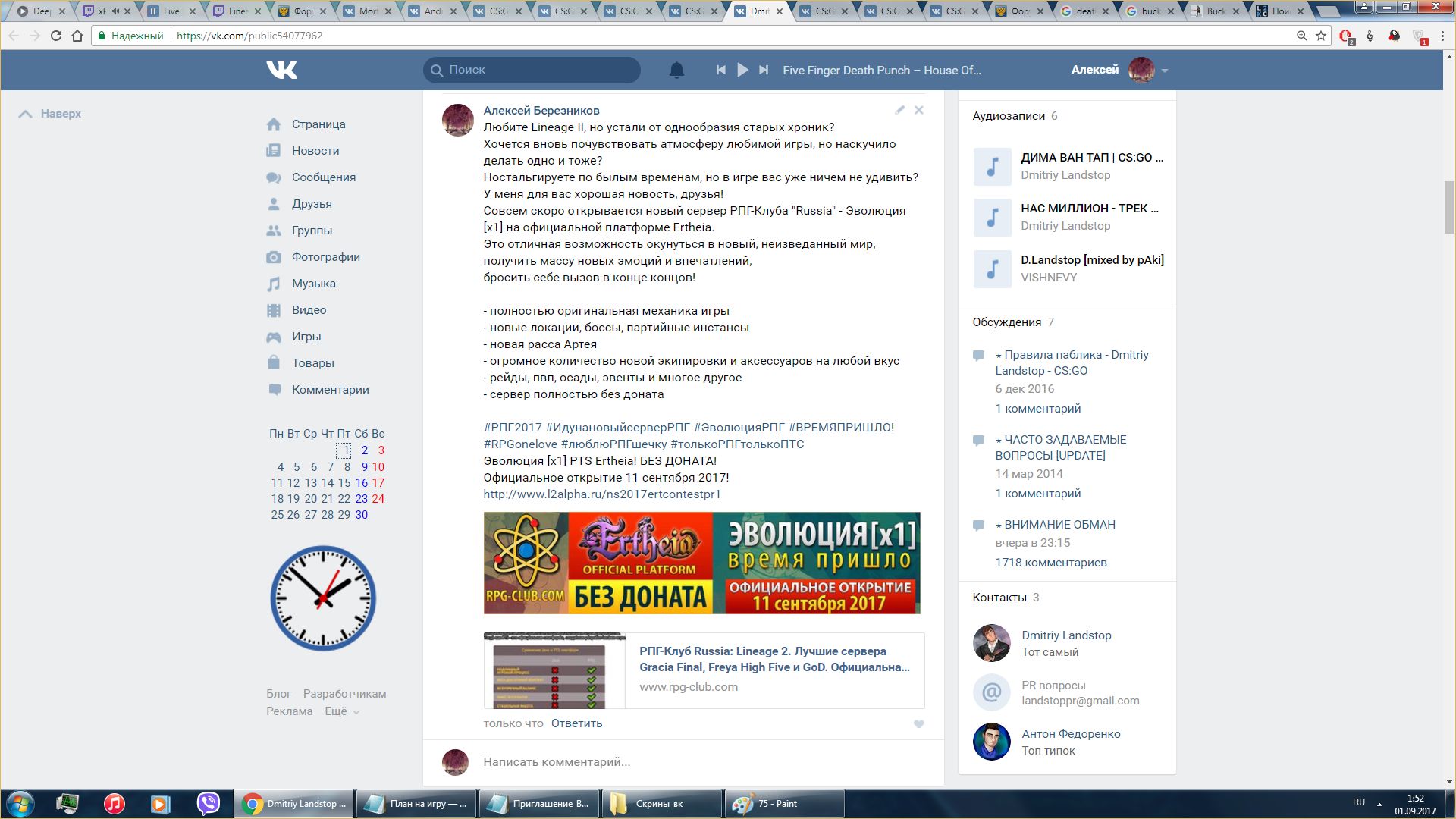Click the zoom magnifier icon in address bar

tap(1301, 36)
